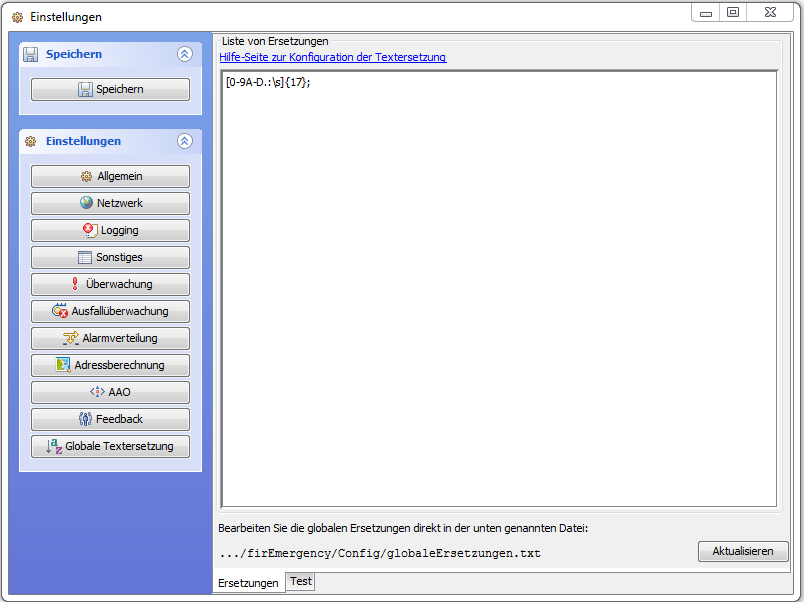The image size is (804, 602).
Task: Click the Logging icon with red mark
Action: coord(90,230)
